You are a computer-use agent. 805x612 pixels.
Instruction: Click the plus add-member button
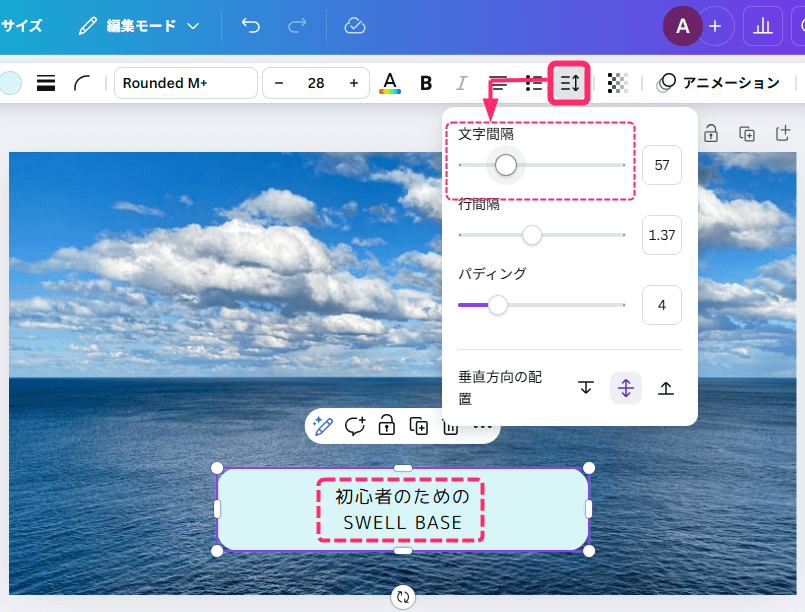coord(715,26)
